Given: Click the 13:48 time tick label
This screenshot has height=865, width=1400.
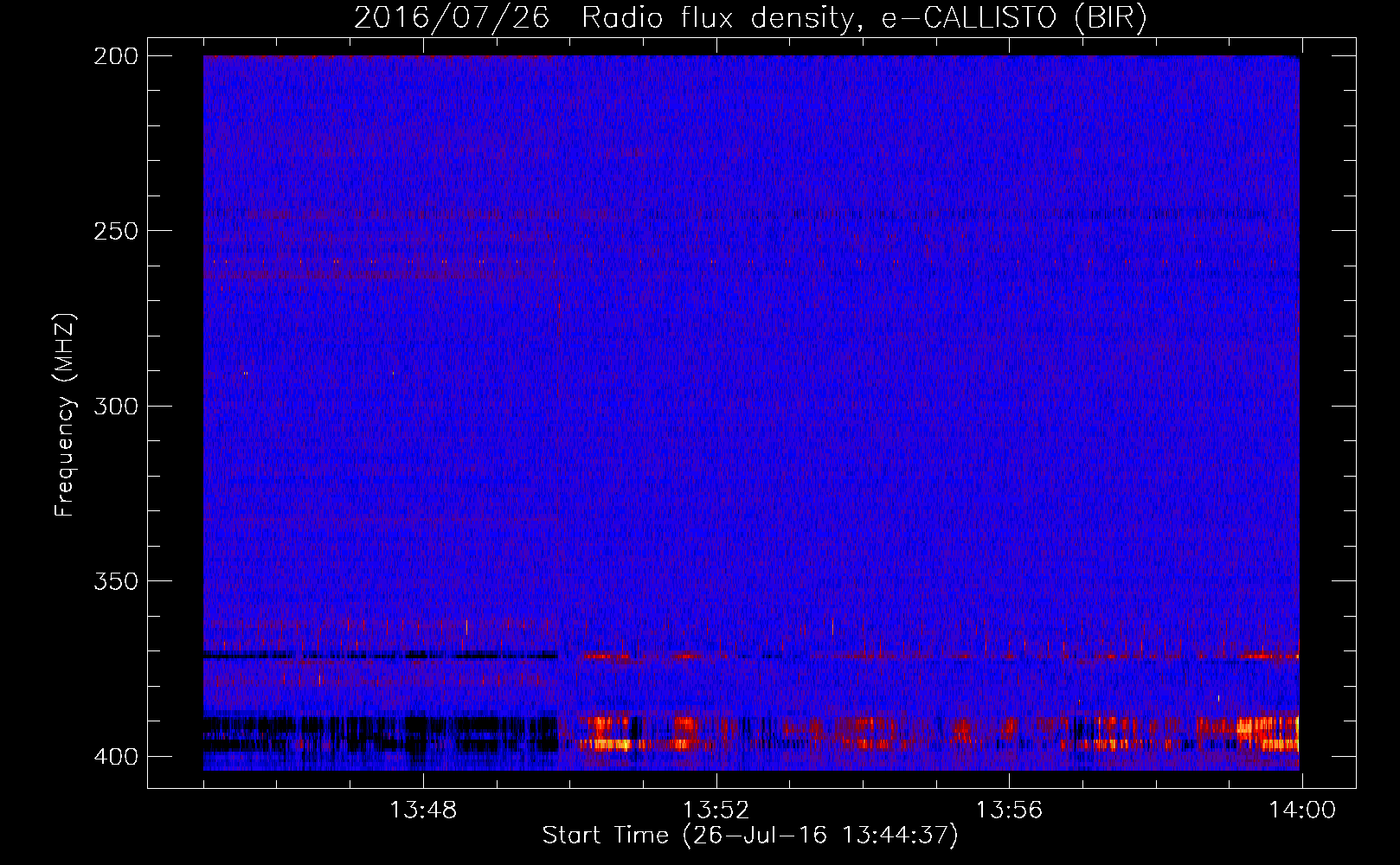Looking at the screenshot, I should 423,811.
